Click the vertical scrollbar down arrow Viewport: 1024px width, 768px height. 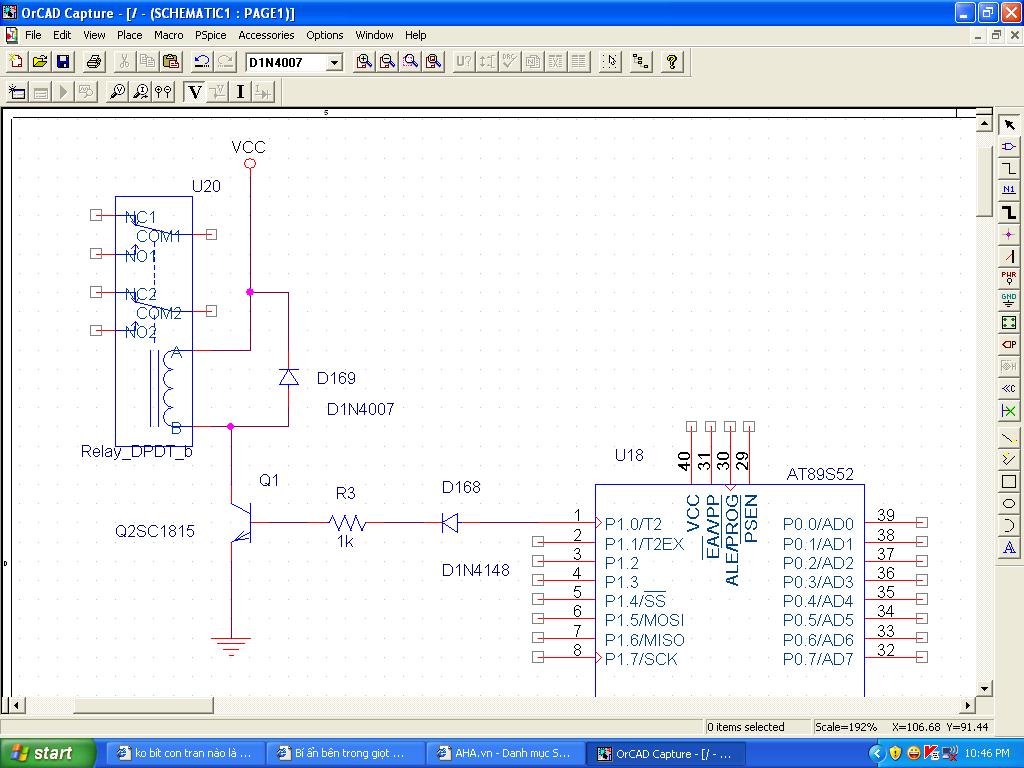pyautogui.click(x=985, y=688)
